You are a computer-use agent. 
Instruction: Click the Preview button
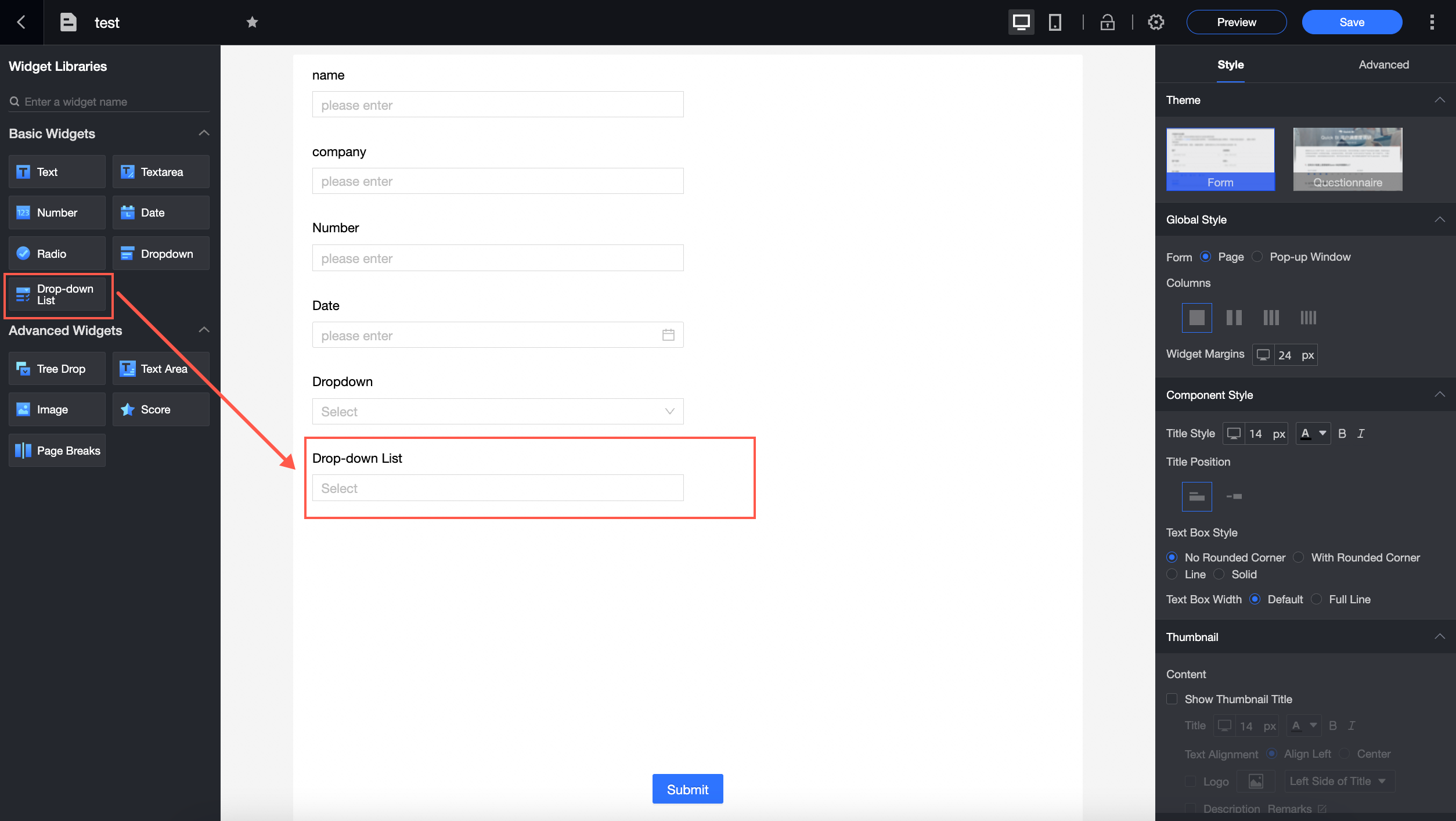pyautogui.click(x=1237, y=22)
